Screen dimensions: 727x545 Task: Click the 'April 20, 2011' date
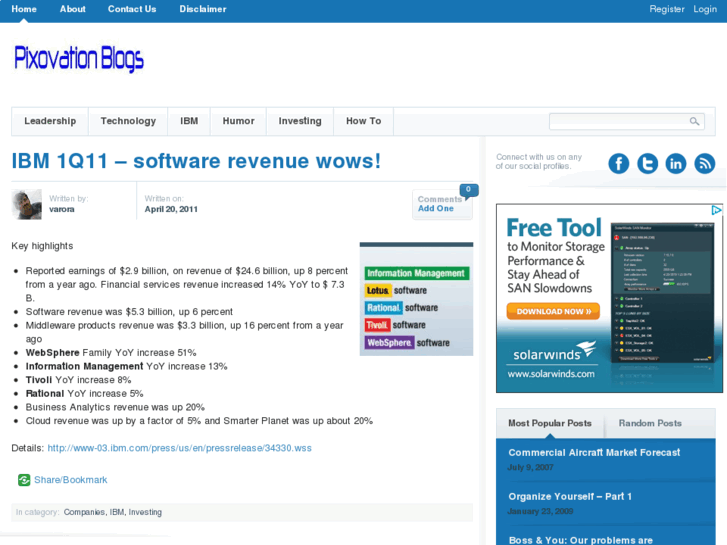(171, 209)
